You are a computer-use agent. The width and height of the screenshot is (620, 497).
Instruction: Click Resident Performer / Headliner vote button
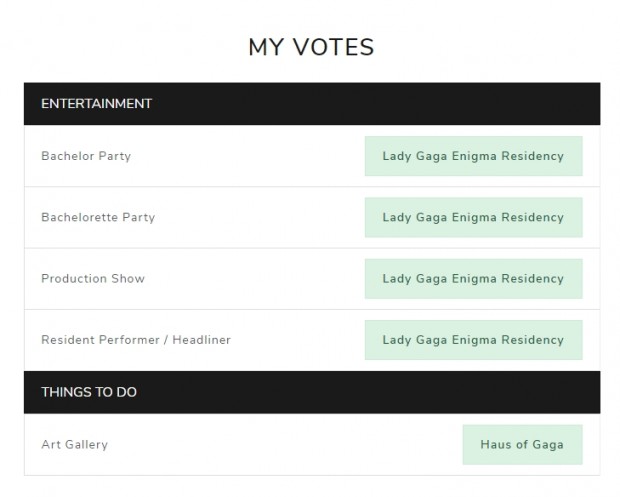click(x=473, y=340)
